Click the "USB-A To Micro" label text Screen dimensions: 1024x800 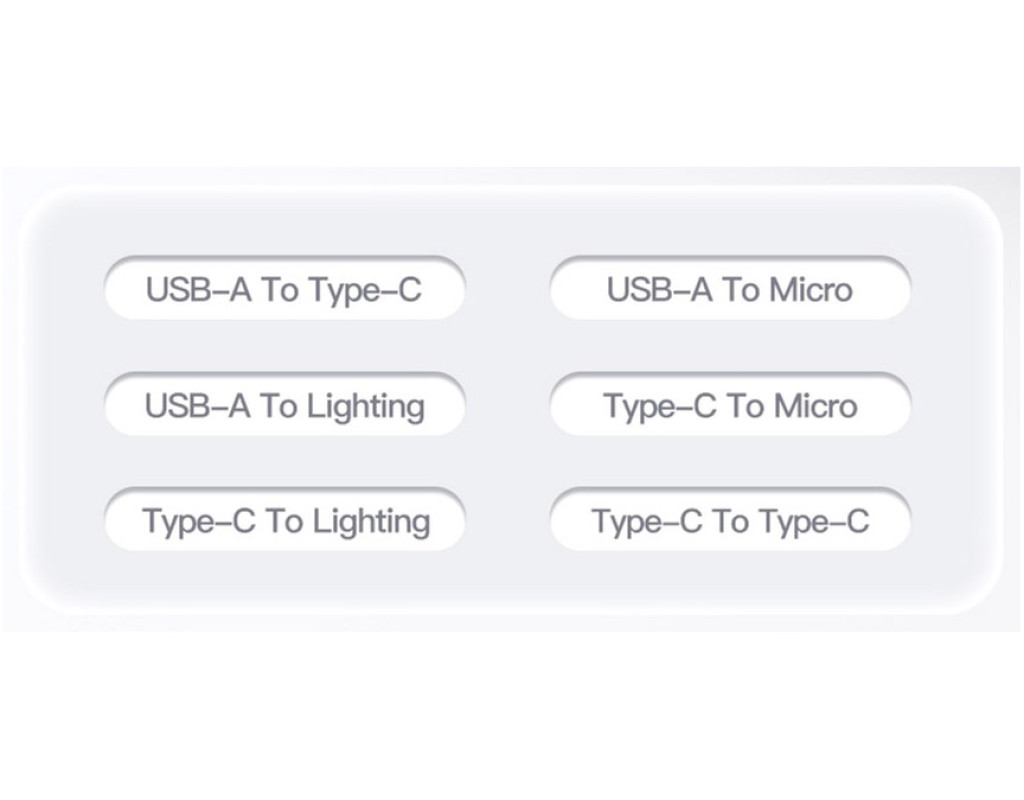tap(730, 290)
